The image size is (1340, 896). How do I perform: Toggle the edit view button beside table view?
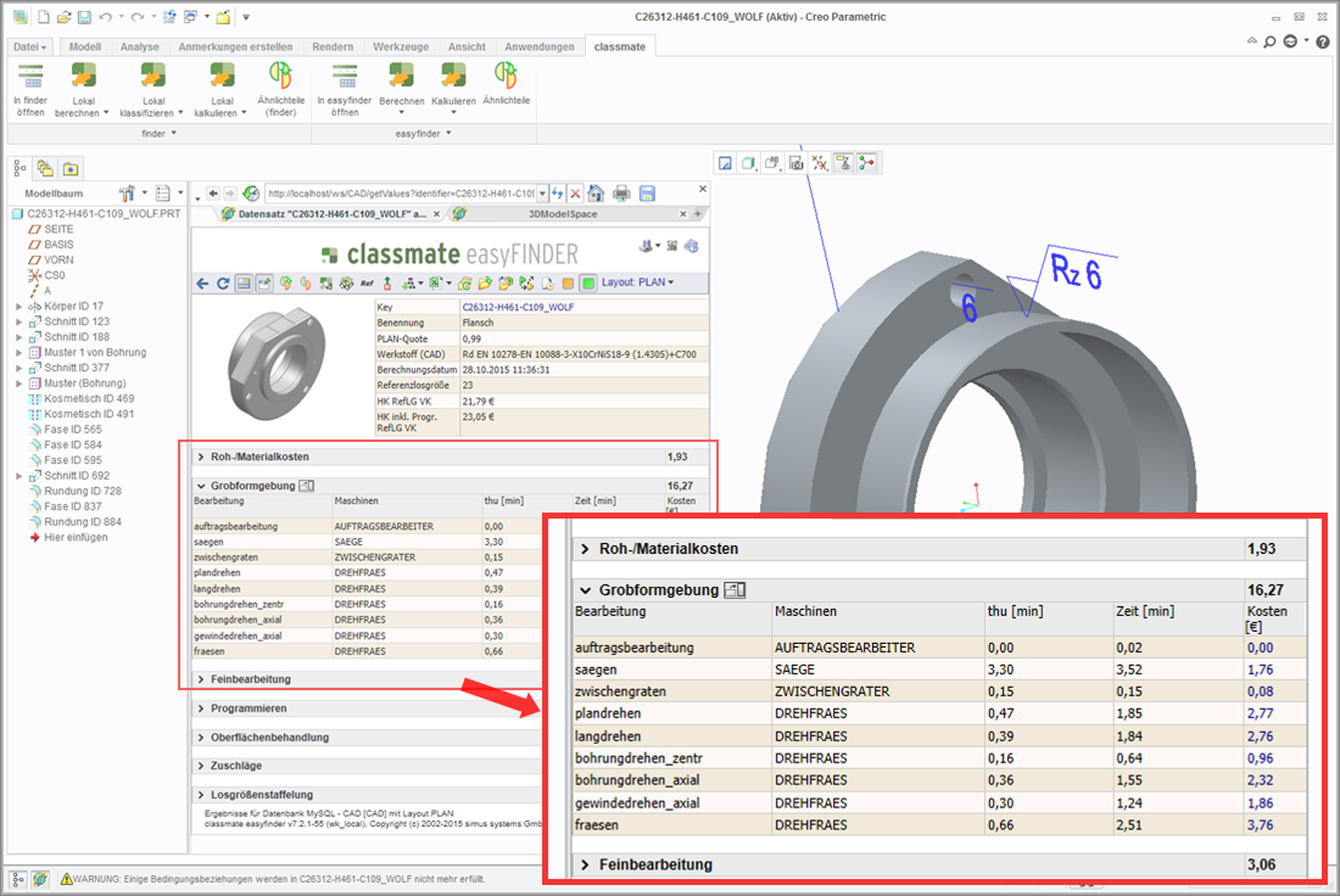[264, 284]
